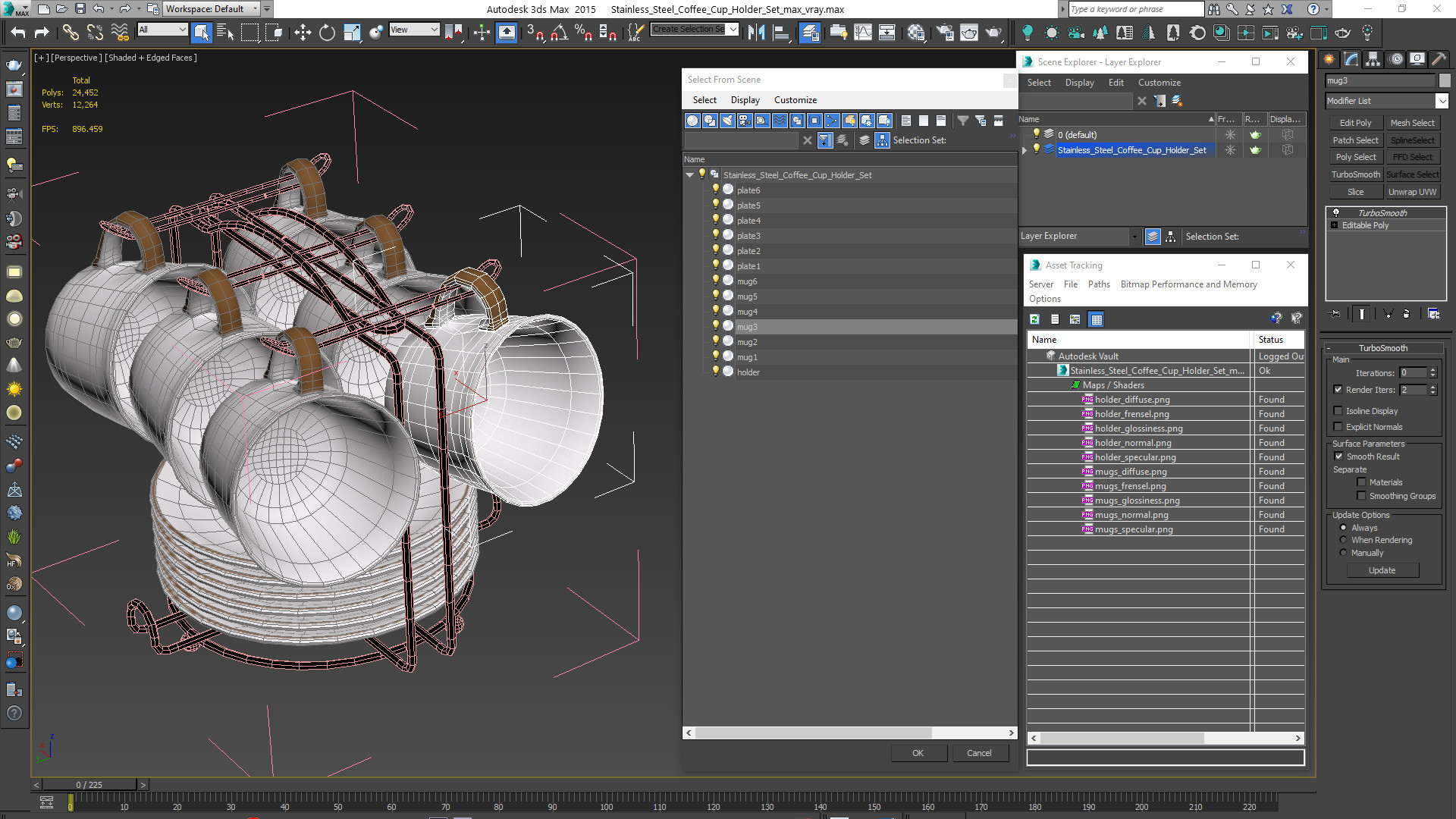Toggle the Angle Snap tool
The image size is (1456, 819).
[x=560, y=33]
